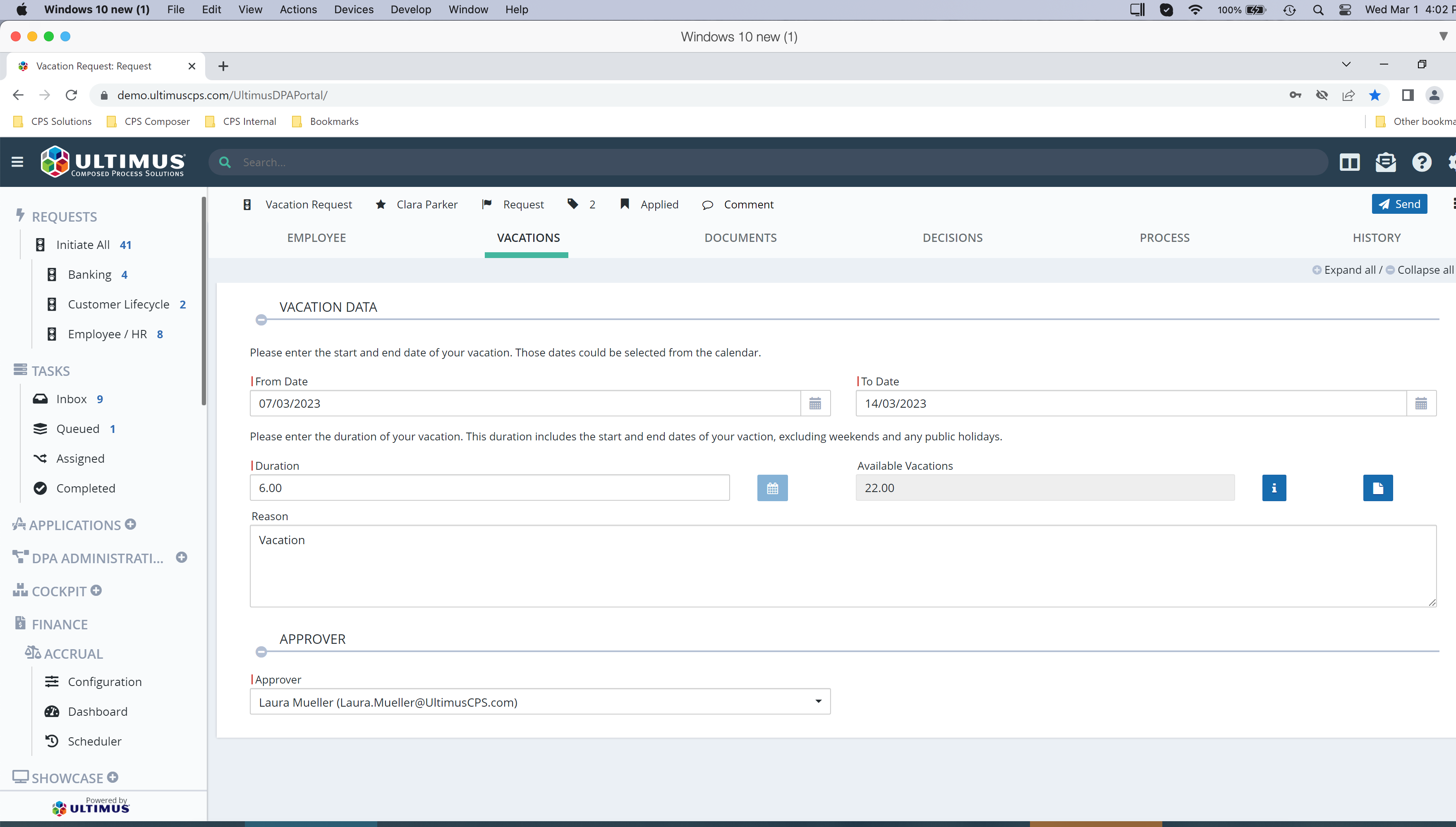Click into the Duration input field
Viewport: 1456px width, 827px height.
click(x=490, y=488)
